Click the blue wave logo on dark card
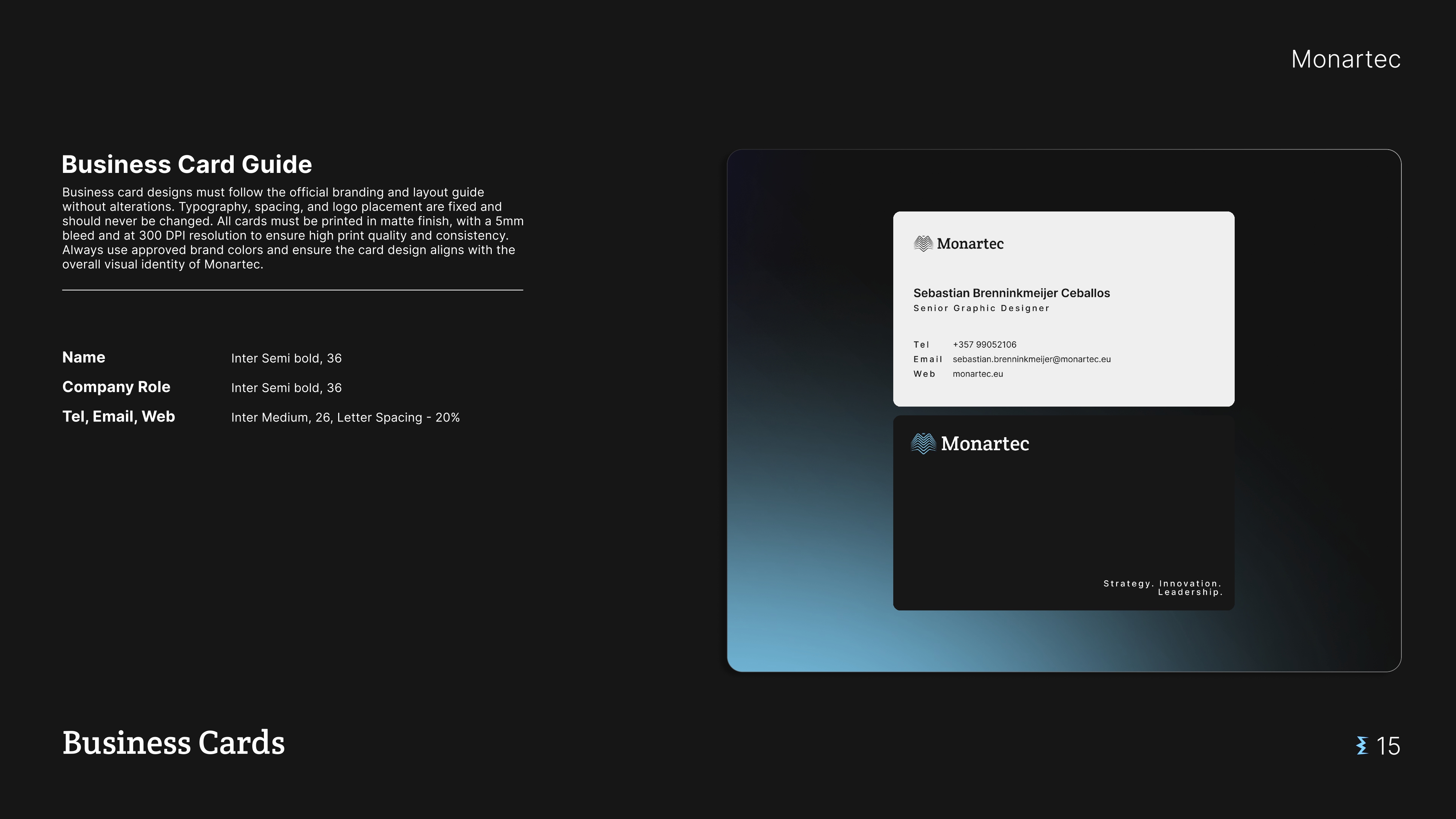Screen dimensions: 1456x819 click(x=923, y=444)
